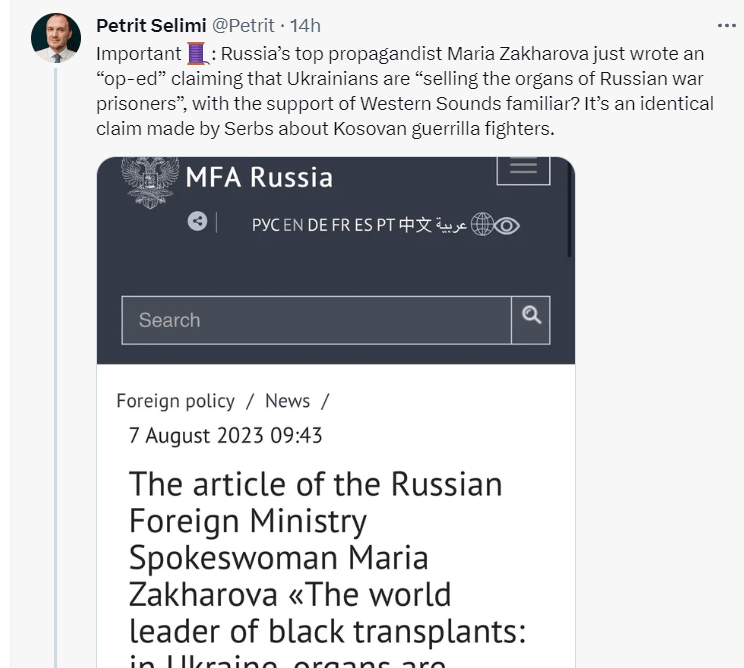Switch site language to РУС

(265, 225)
